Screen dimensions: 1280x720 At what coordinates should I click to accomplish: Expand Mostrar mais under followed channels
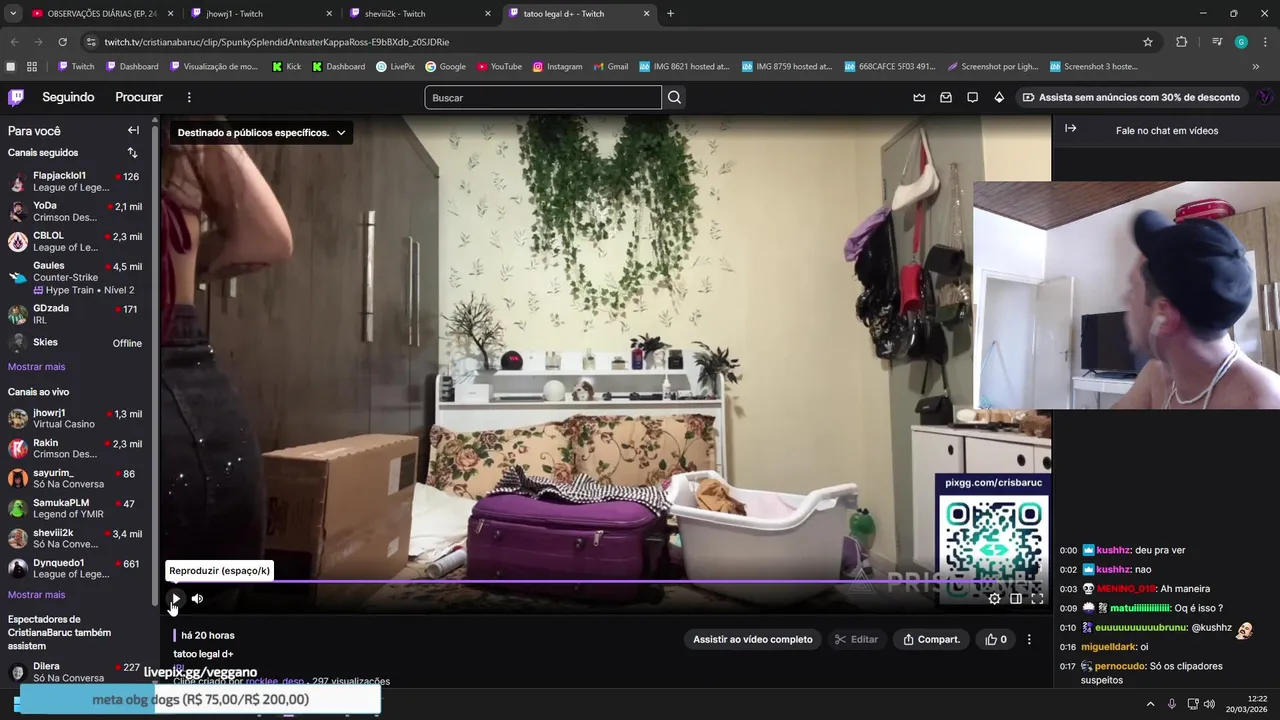click(36, 367)
